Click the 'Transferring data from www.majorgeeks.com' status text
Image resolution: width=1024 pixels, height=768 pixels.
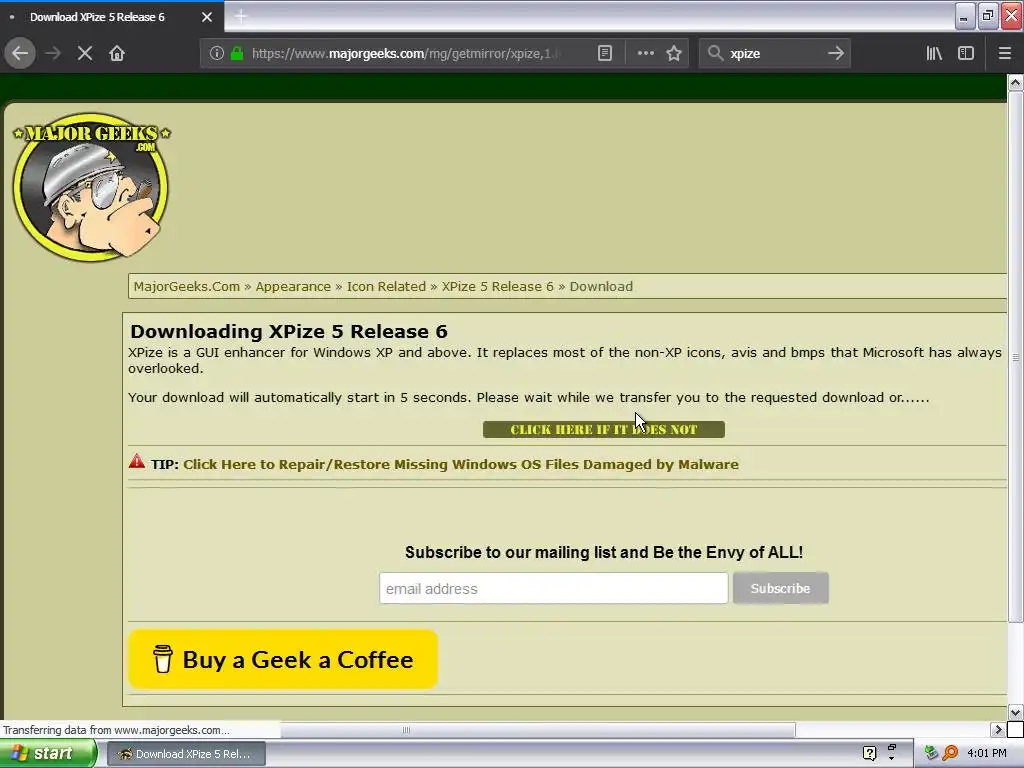point(116,730)
